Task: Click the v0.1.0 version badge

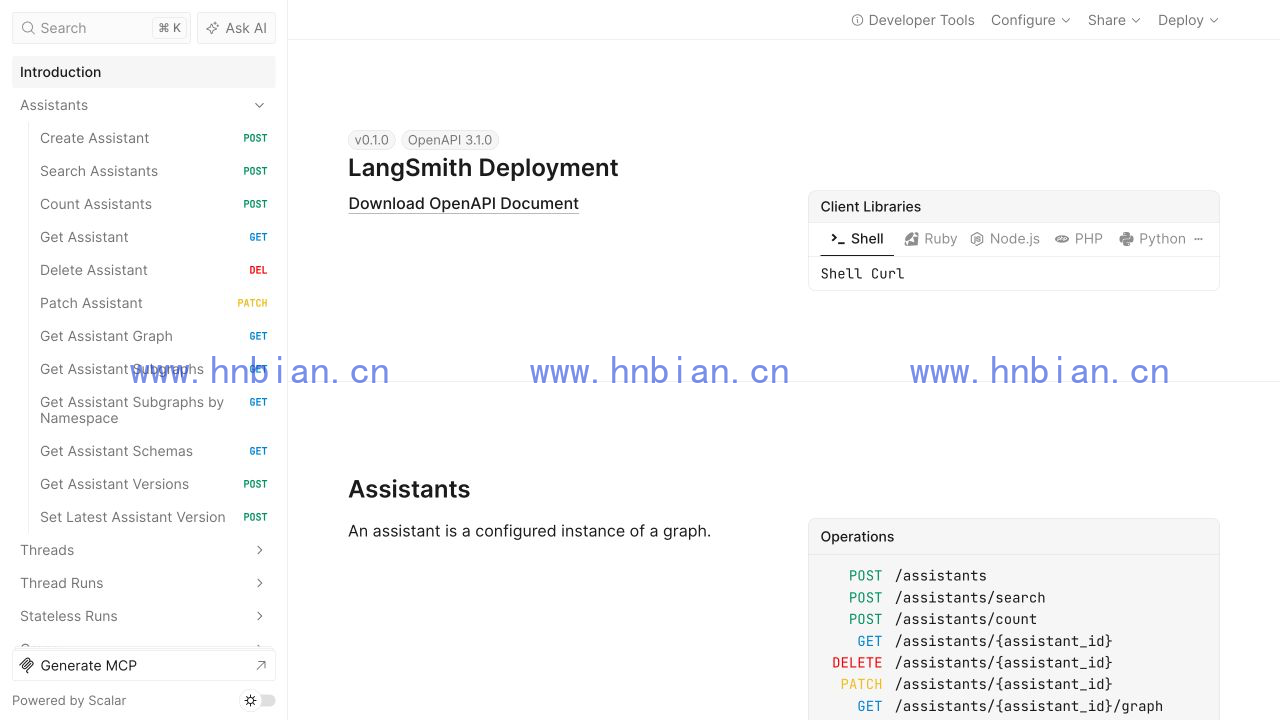Action: click(372, 140)
